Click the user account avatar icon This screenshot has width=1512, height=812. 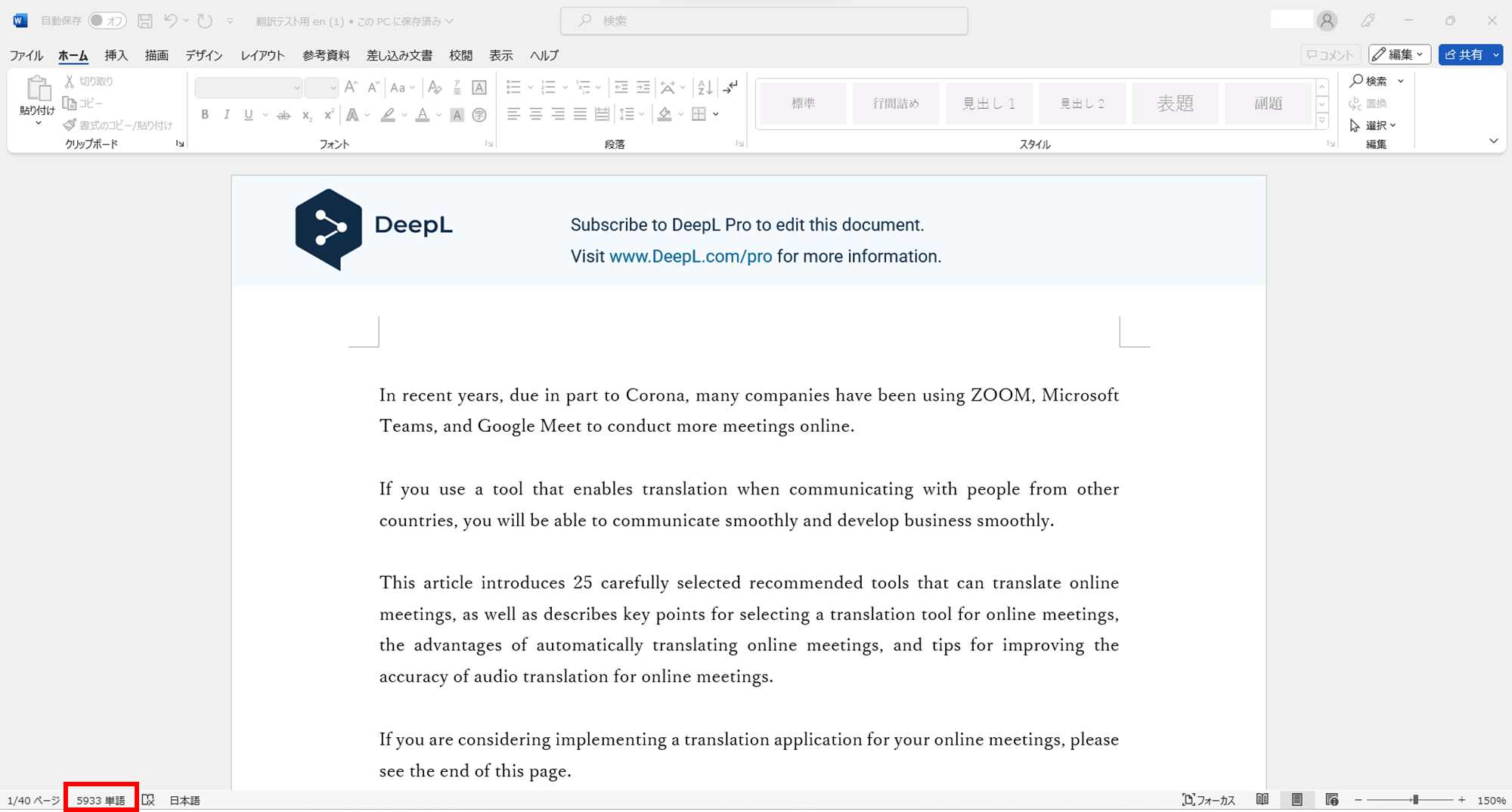point(1327,21)
